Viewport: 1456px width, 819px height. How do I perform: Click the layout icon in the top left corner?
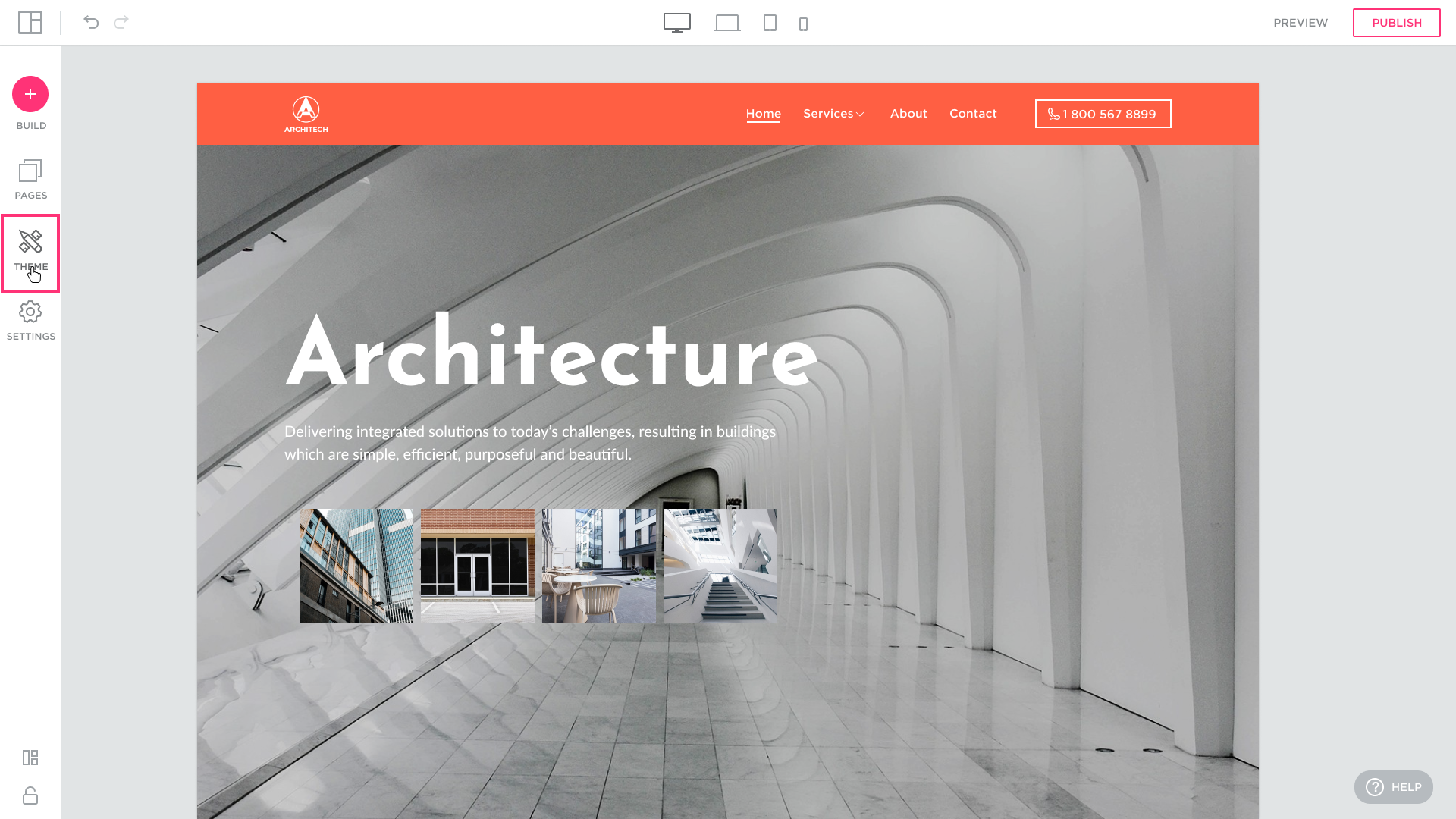point(30,23)
